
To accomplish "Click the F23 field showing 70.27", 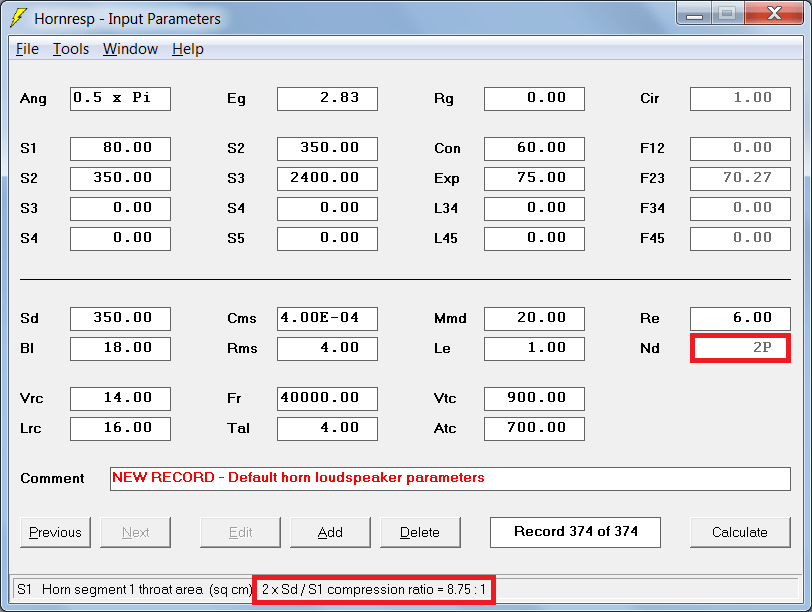I will pos(740,179).
